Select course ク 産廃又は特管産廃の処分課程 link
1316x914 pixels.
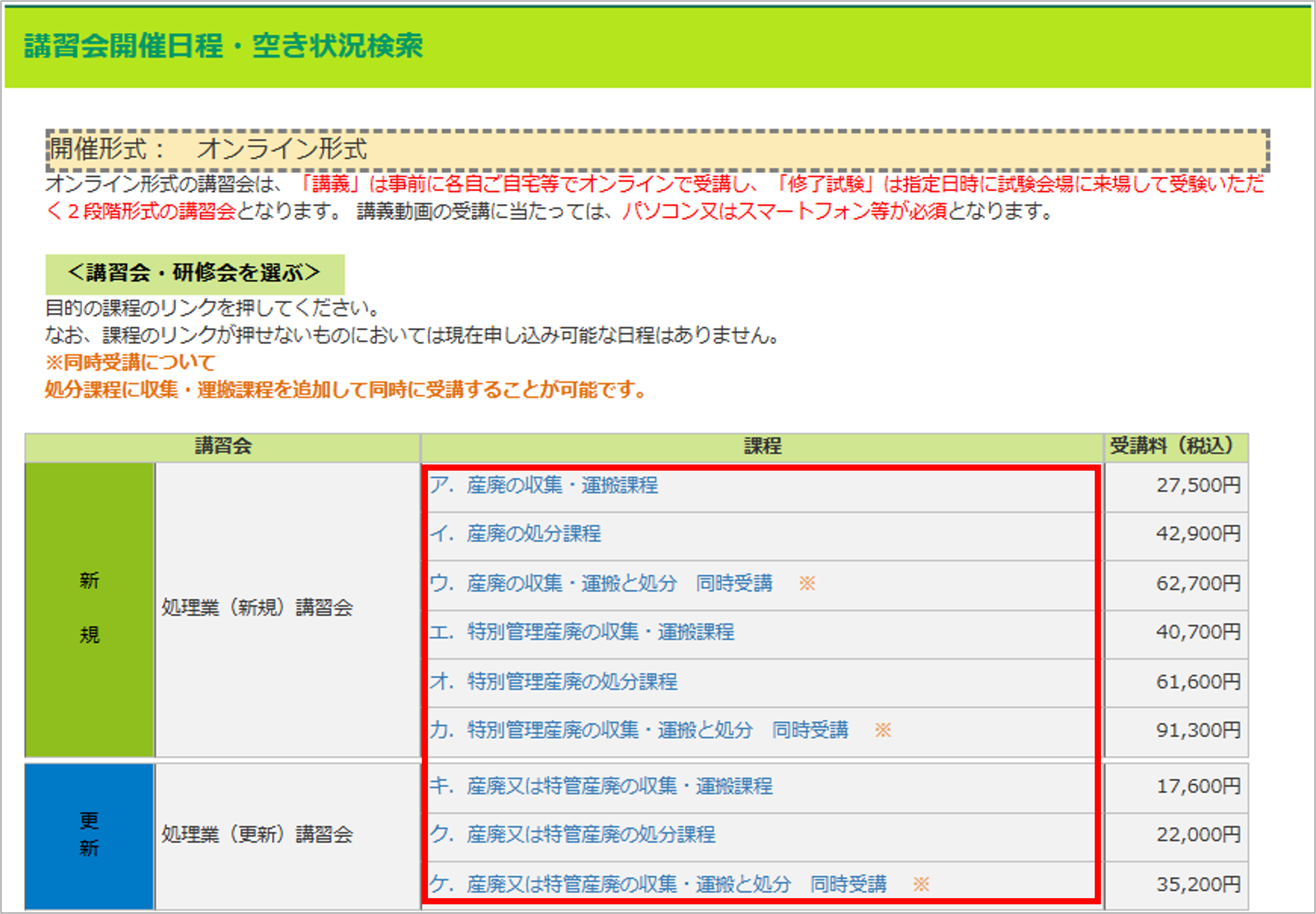pos(573,834)
